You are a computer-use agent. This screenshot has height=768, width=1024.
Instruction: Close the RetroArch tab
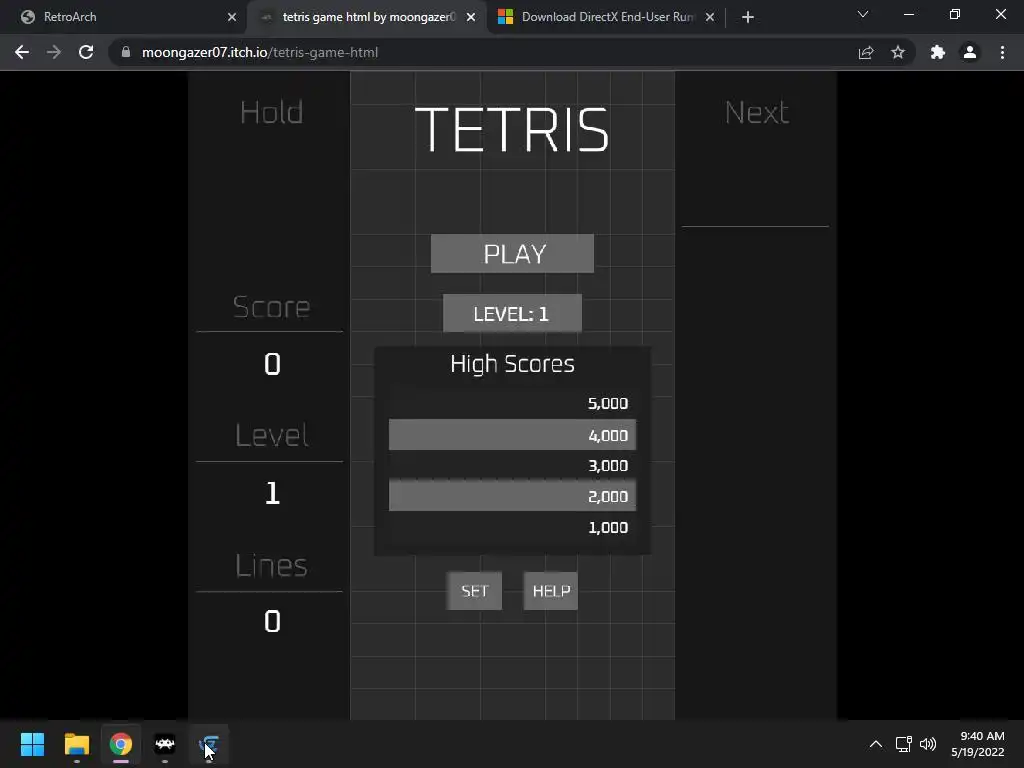tap(232, 17)
